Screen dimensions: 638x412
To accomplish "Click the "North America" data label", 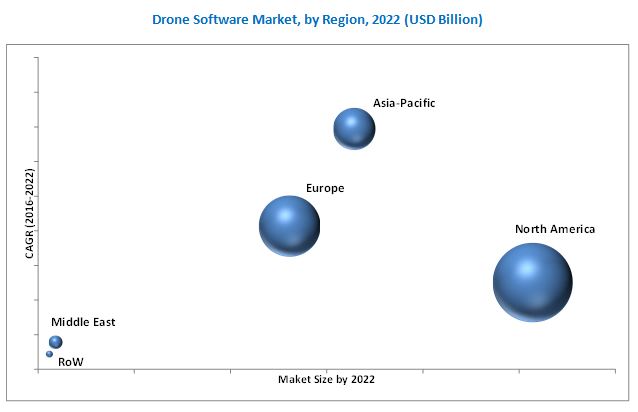I will pos(555,229).
